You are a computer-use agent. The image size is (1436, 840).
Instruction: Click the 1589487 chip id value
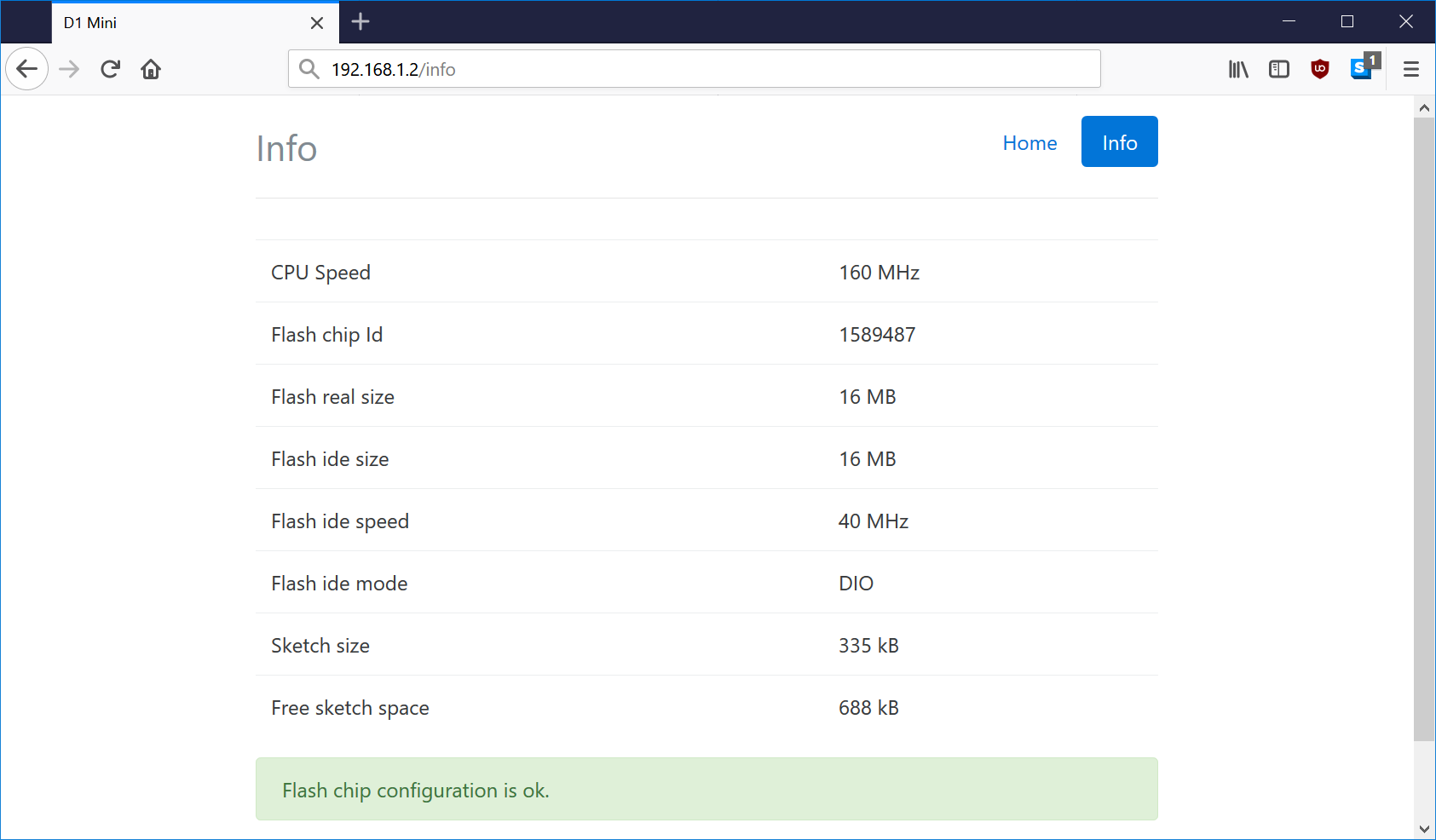[x=877, y=335]
